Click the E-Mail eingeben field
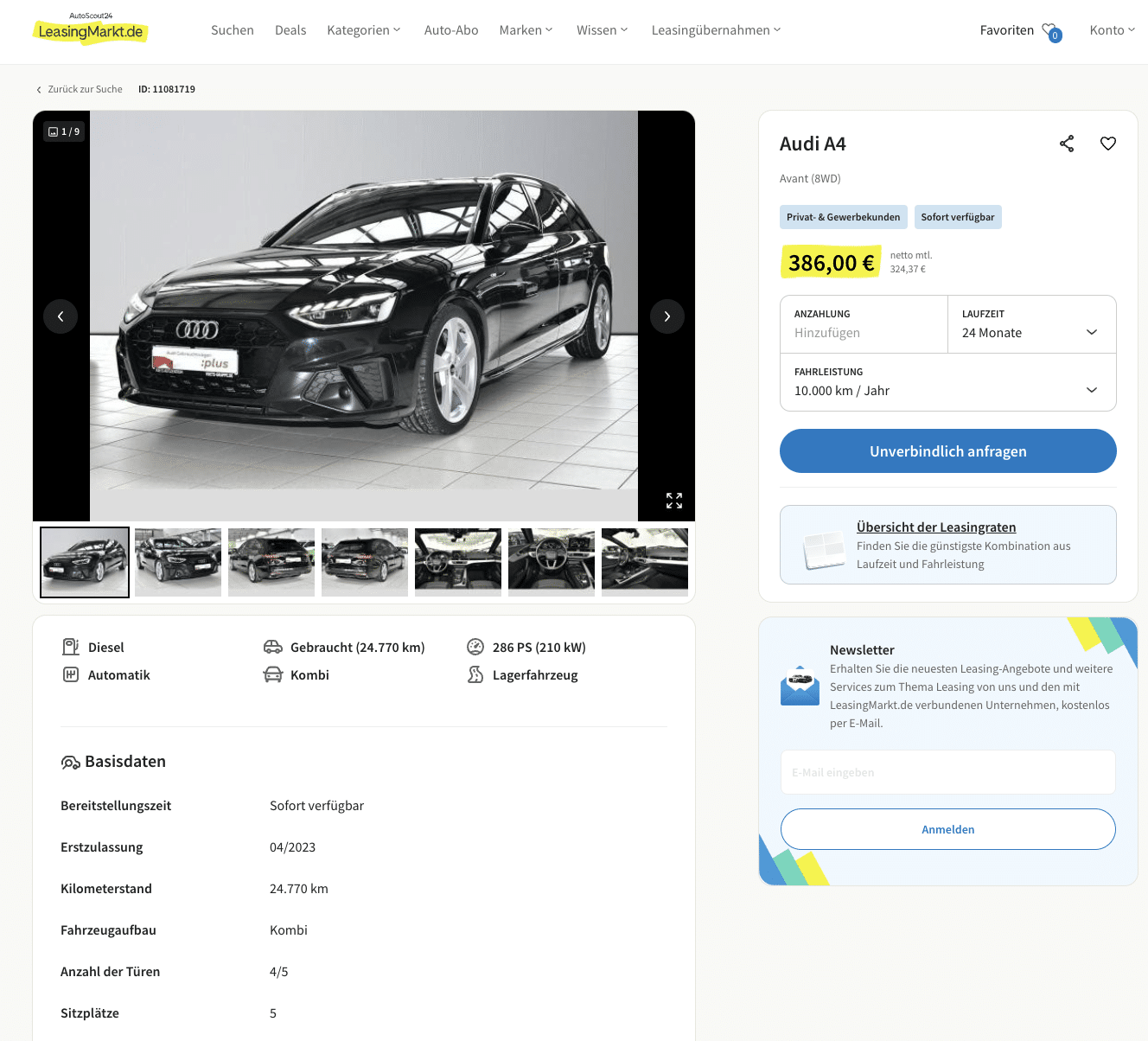Screen dimensions: 1148x1041 948,772
